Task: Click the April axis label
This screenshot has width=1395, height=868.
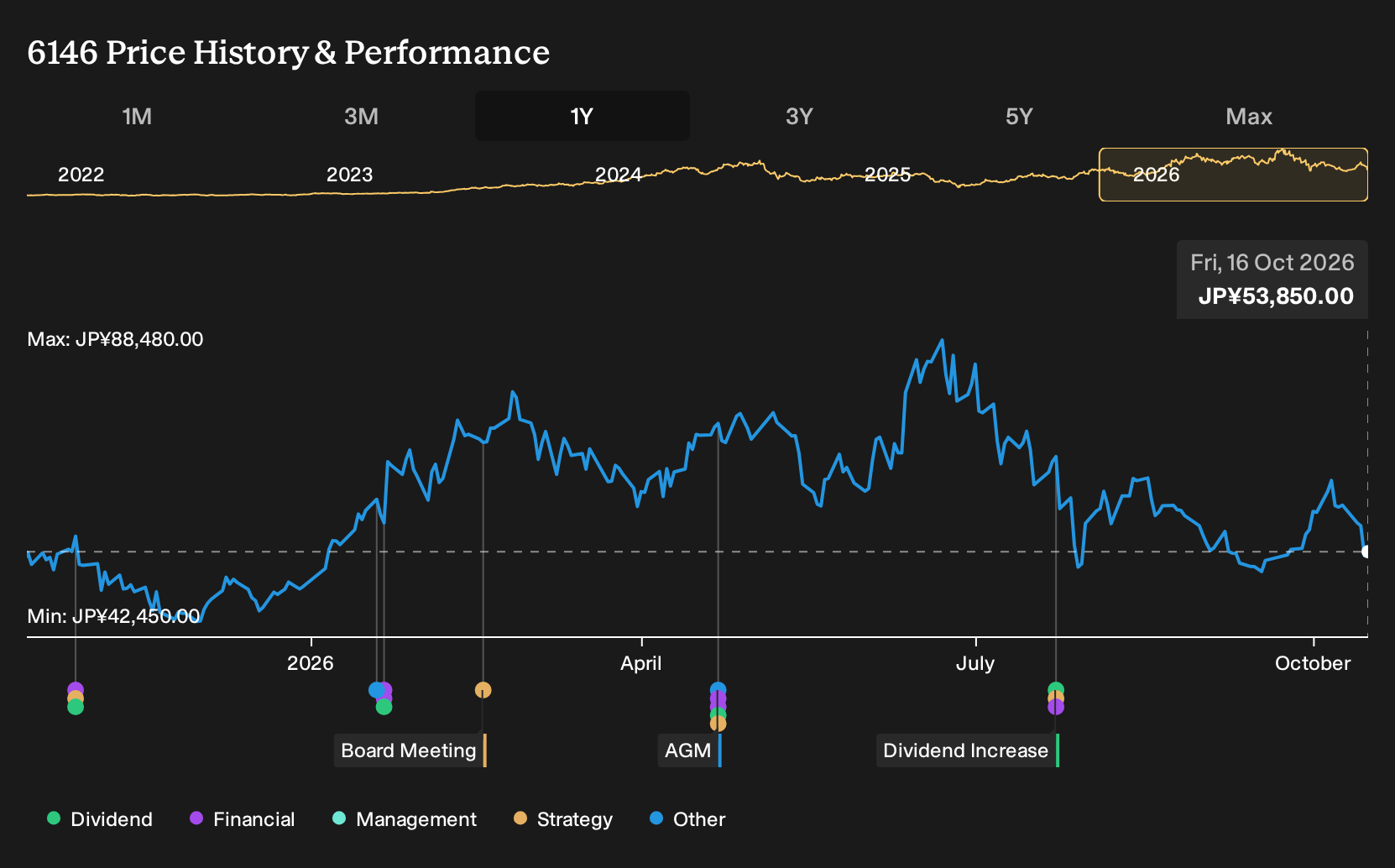Action: click(x=641, y=663)
